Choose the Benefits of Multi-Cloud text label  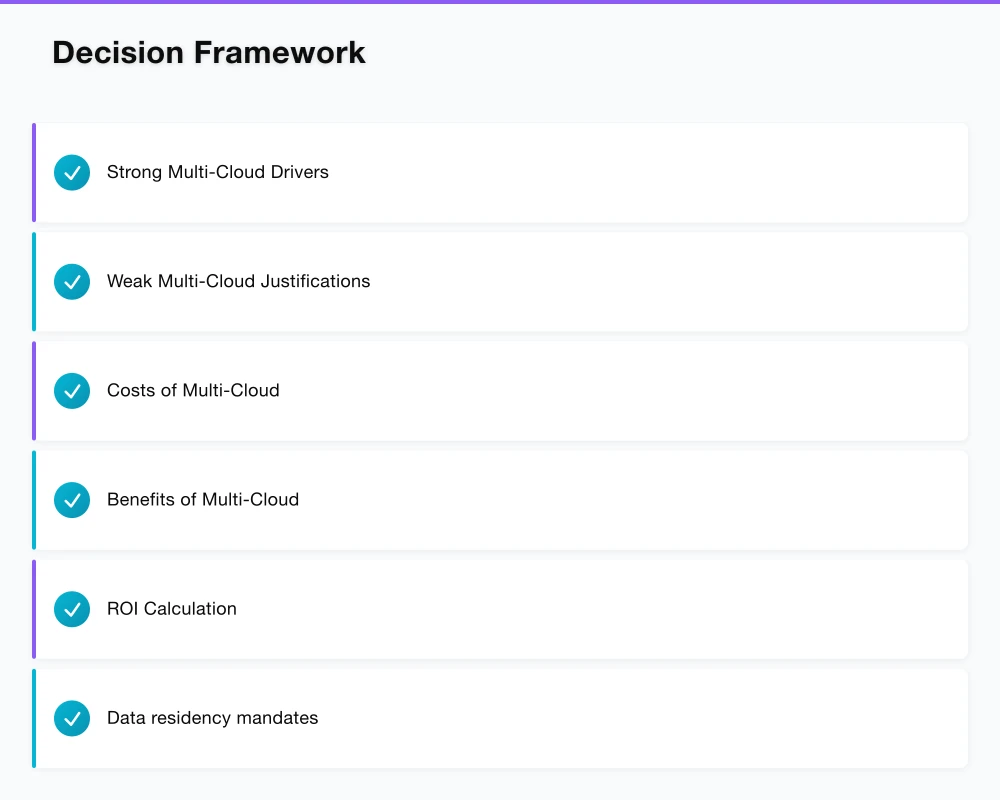[203, 499]
